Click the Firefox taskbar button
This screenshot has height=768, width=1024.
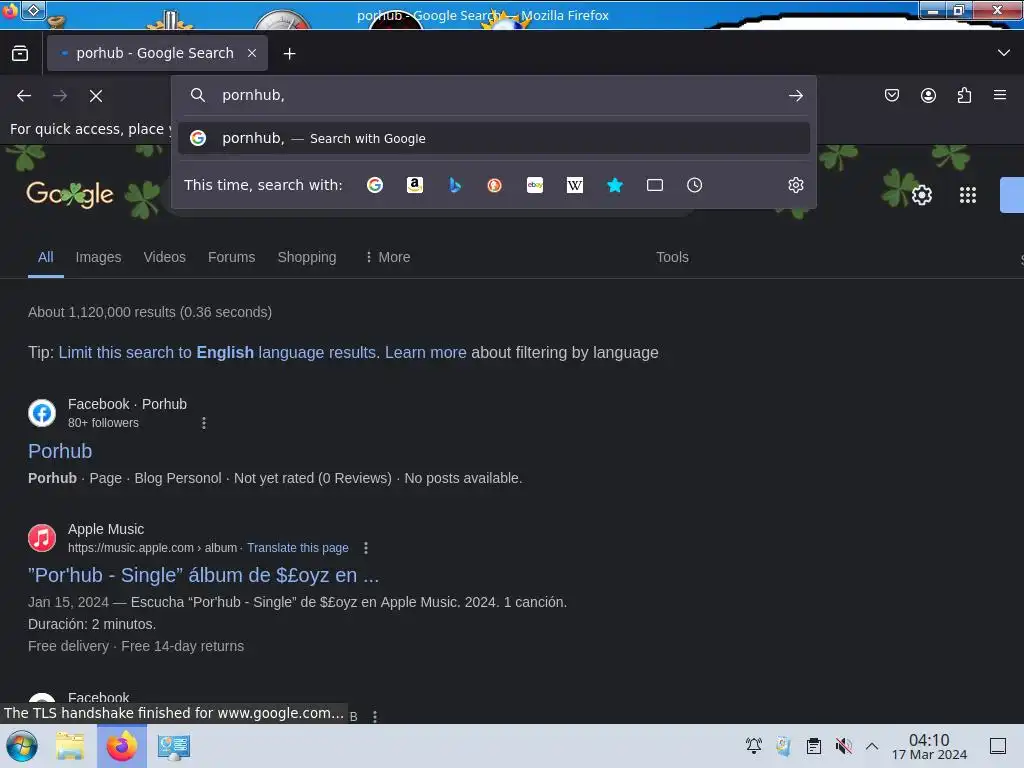coord(121,746)
